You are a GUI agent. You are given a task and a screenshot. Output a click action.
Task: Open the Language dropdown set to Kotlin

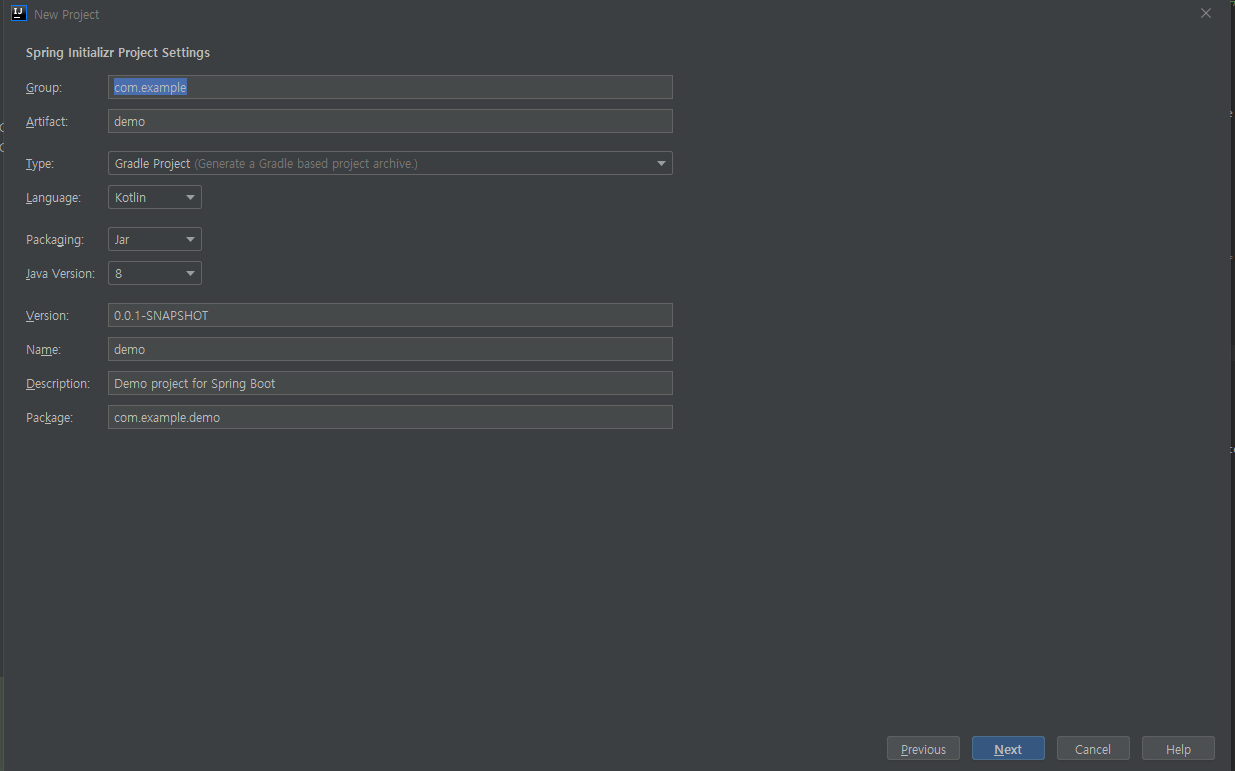click(155, 197)
